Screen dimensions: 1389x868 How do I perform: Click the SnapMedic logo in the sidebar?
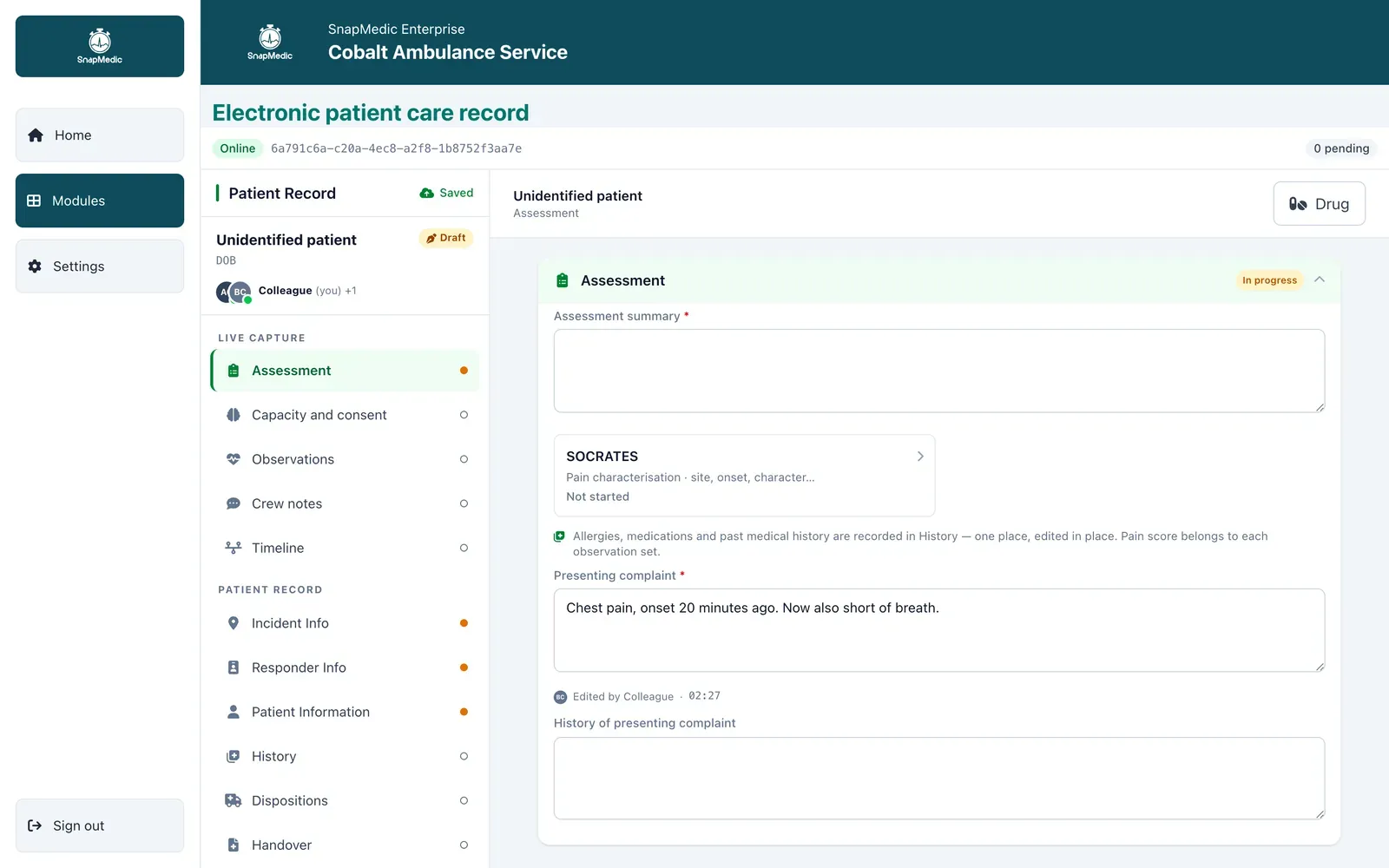(x=100, y=46)
